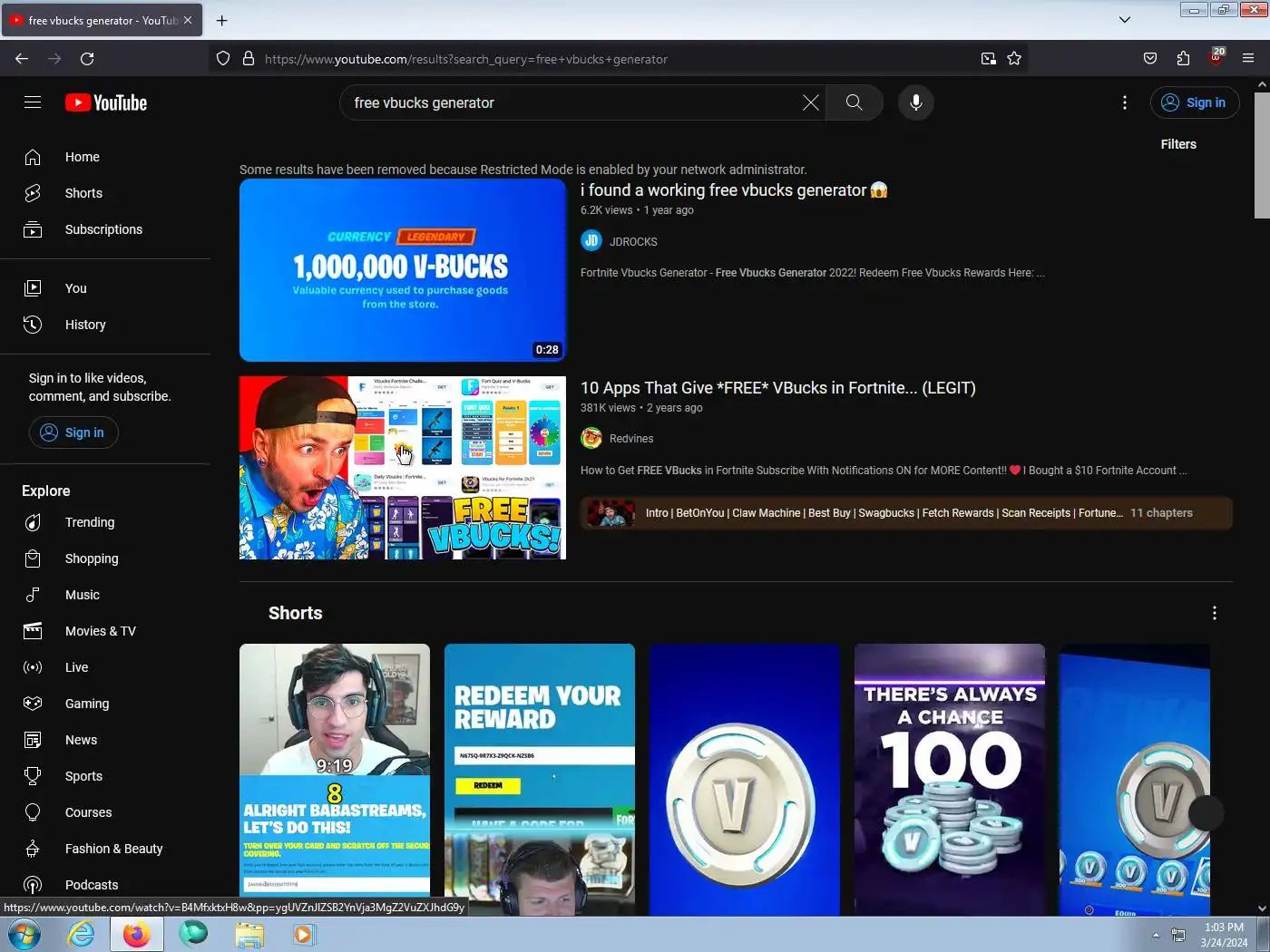Click the browser Back arrow

point(22,59)
